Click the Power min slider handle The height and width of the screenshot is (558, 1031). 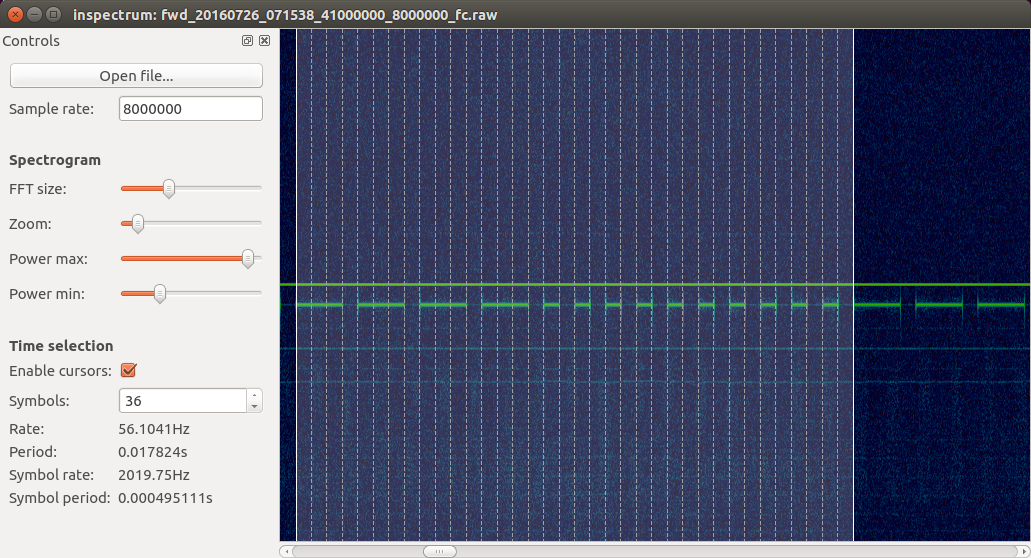(160, 294)
